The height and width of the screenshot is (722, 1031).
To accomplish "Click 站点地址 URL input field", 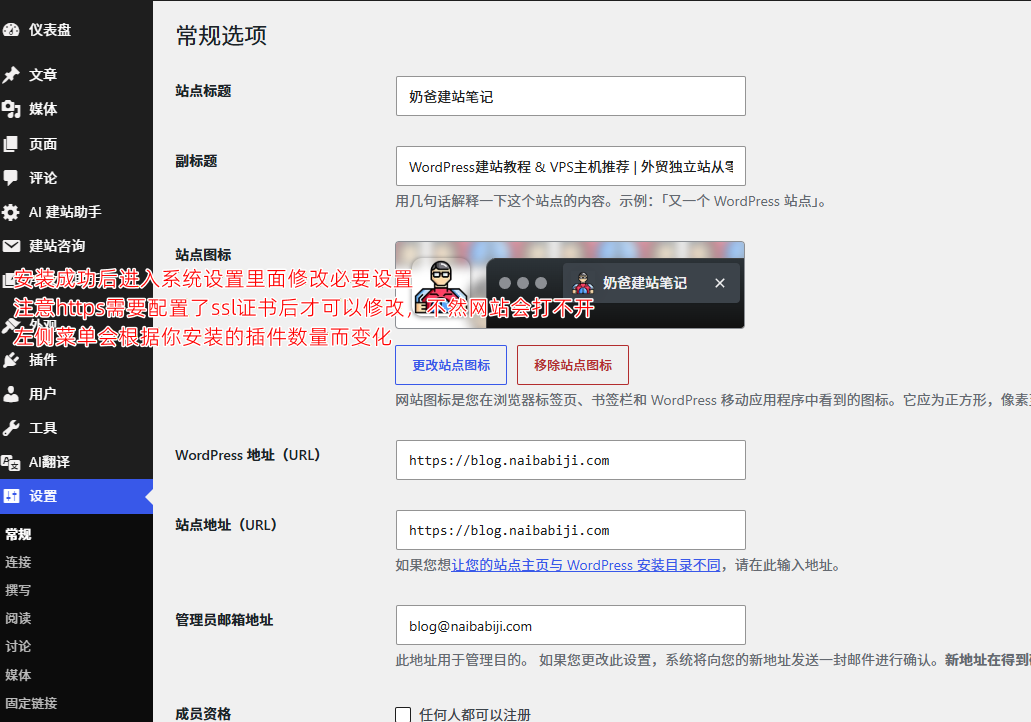I will 571,530.
